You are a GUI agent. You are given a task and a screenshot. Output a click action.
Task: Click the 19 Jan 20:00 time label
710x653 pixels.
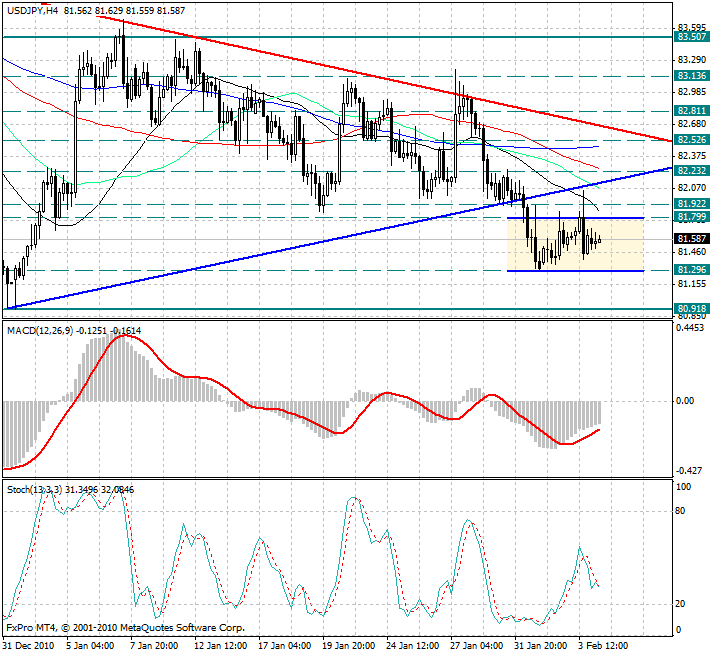[x=349, y=645]
